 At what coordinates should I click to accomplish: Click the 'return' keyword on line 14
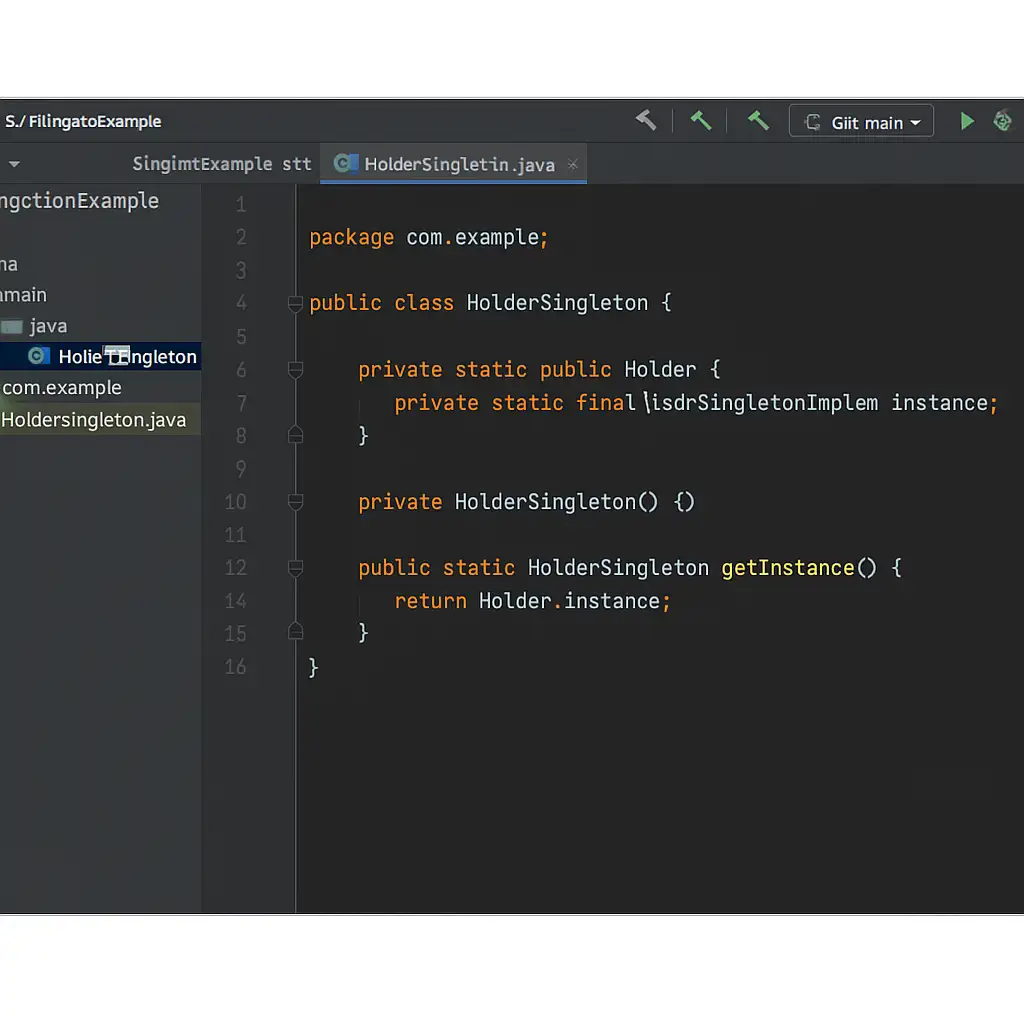point(430,601)
